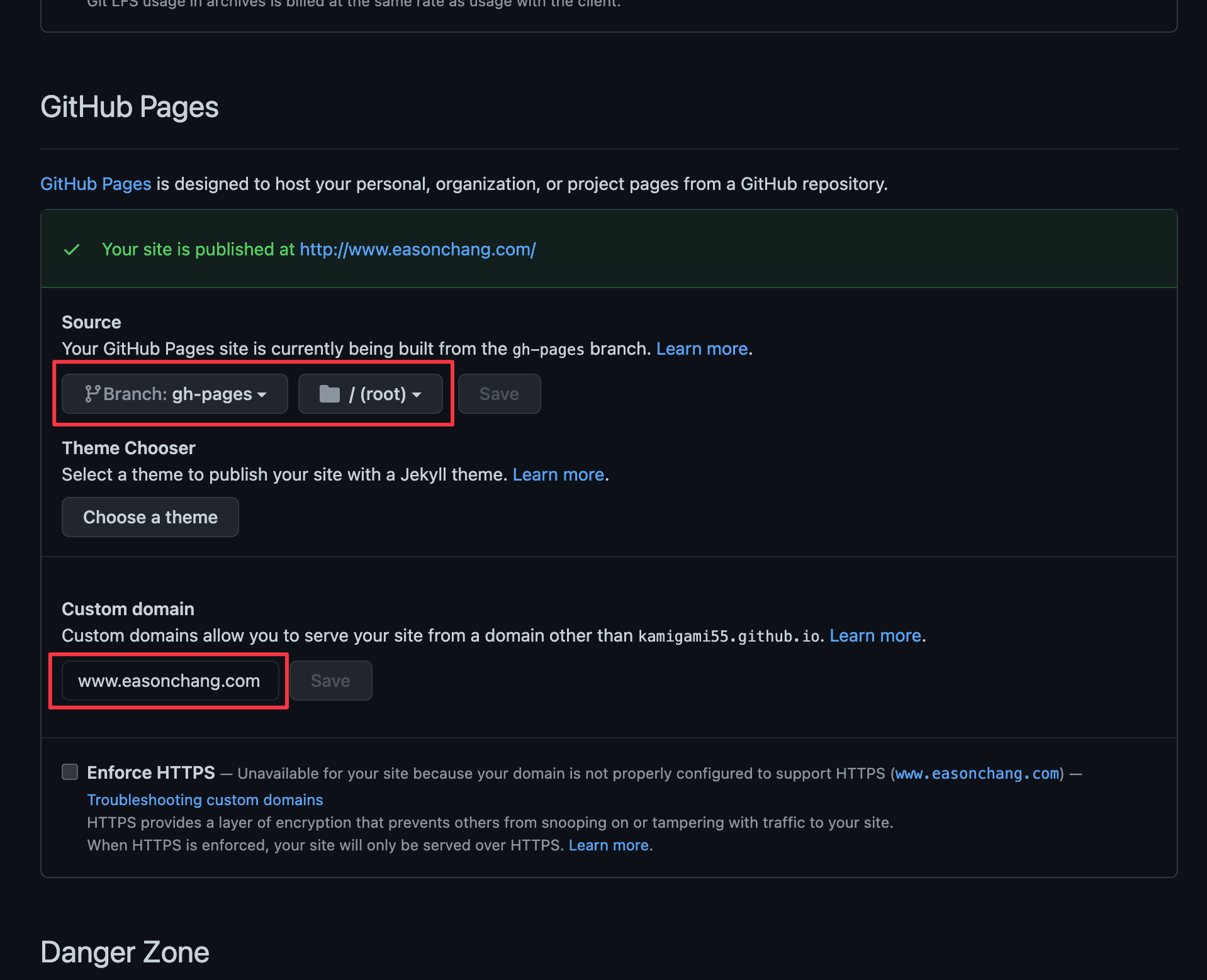
Task: Open the Branch: gh-pages dropdown
Action: pos(175,394)
